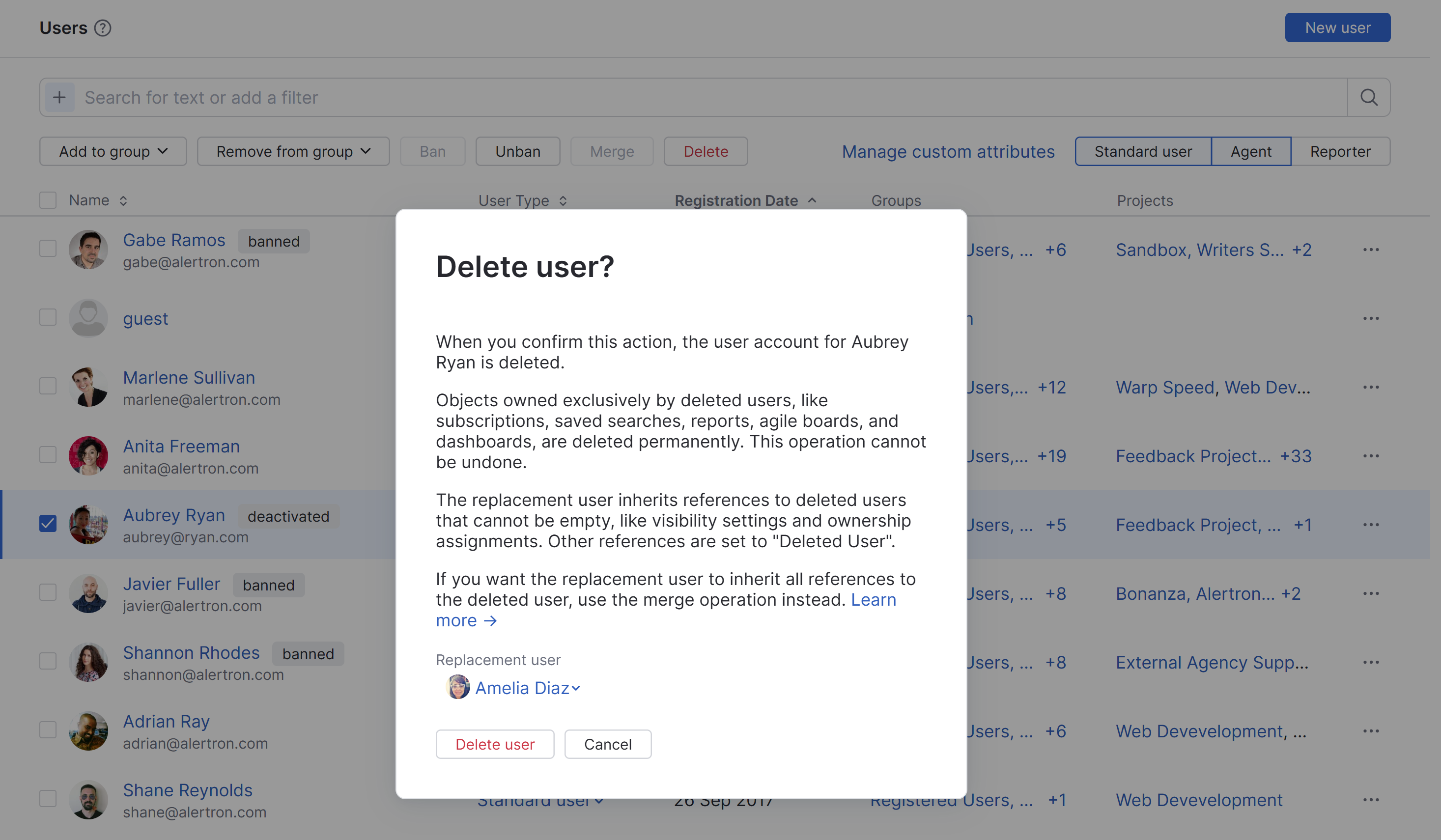Expand the Remove from group dropdown
Image resolution: width=1441 pixels, height=840 pixels.
tap(293, 151)
